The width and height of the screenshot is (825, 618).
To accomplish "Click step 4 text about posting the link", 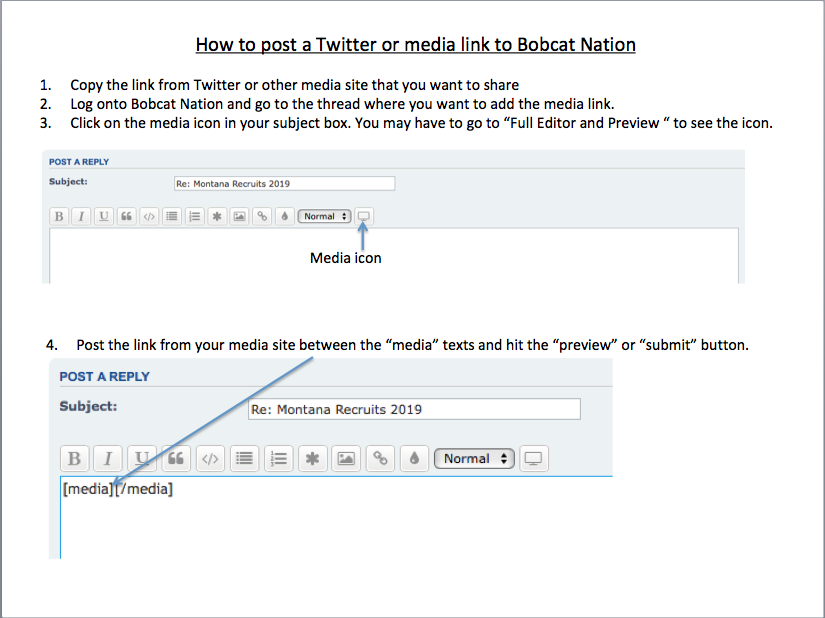I will 412,345.
